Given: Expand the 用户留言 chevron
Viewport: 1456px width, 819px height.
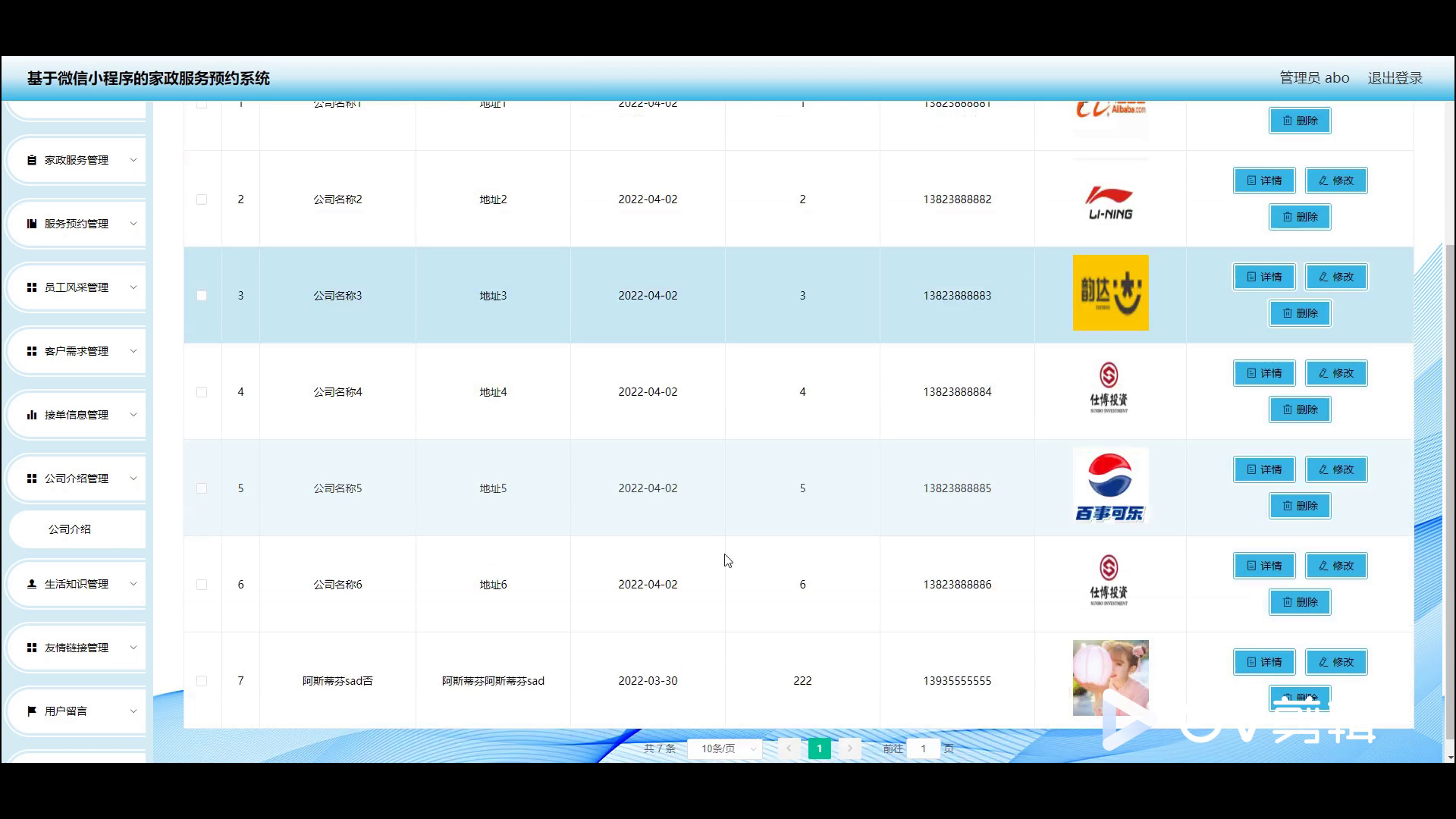Looking at the screenshot, I should coord(133,711).
